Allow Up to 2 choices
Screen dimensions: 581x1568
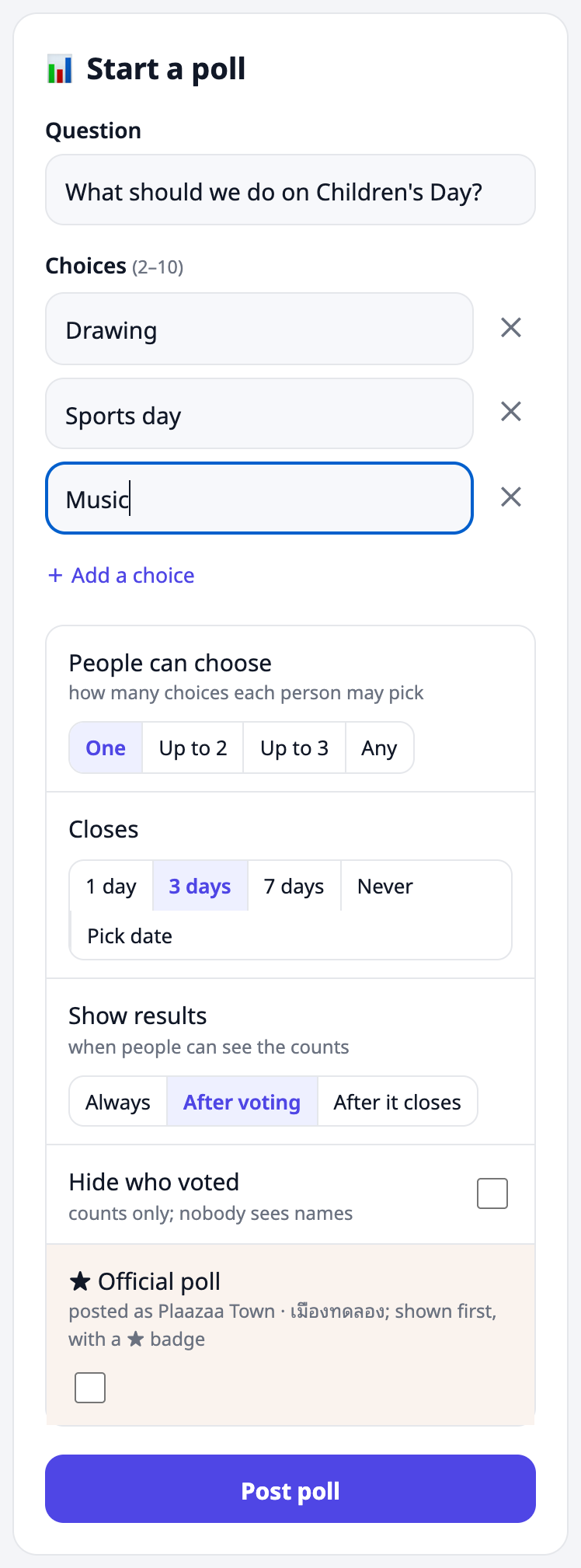(x=193, y=748)
